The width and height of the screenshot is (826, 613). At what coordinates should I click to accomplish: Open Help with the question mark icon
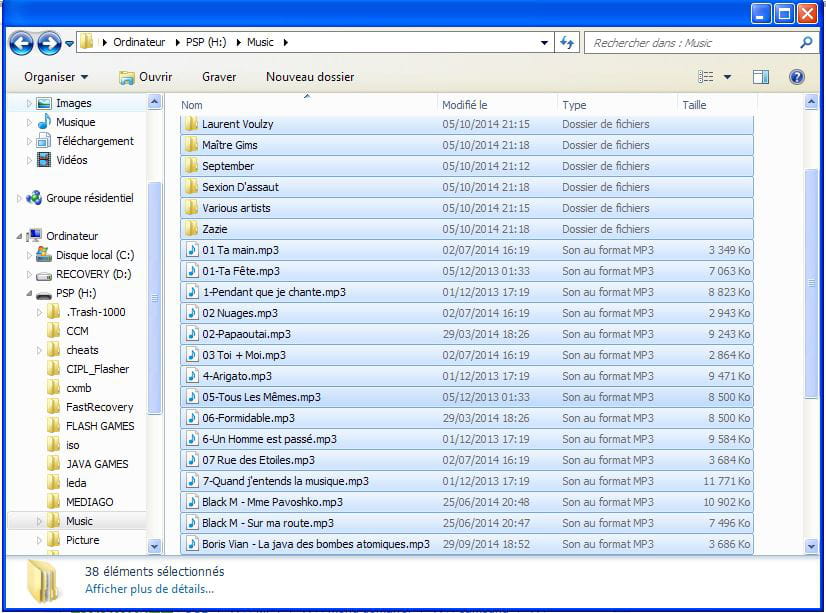[x=796, y=77]
